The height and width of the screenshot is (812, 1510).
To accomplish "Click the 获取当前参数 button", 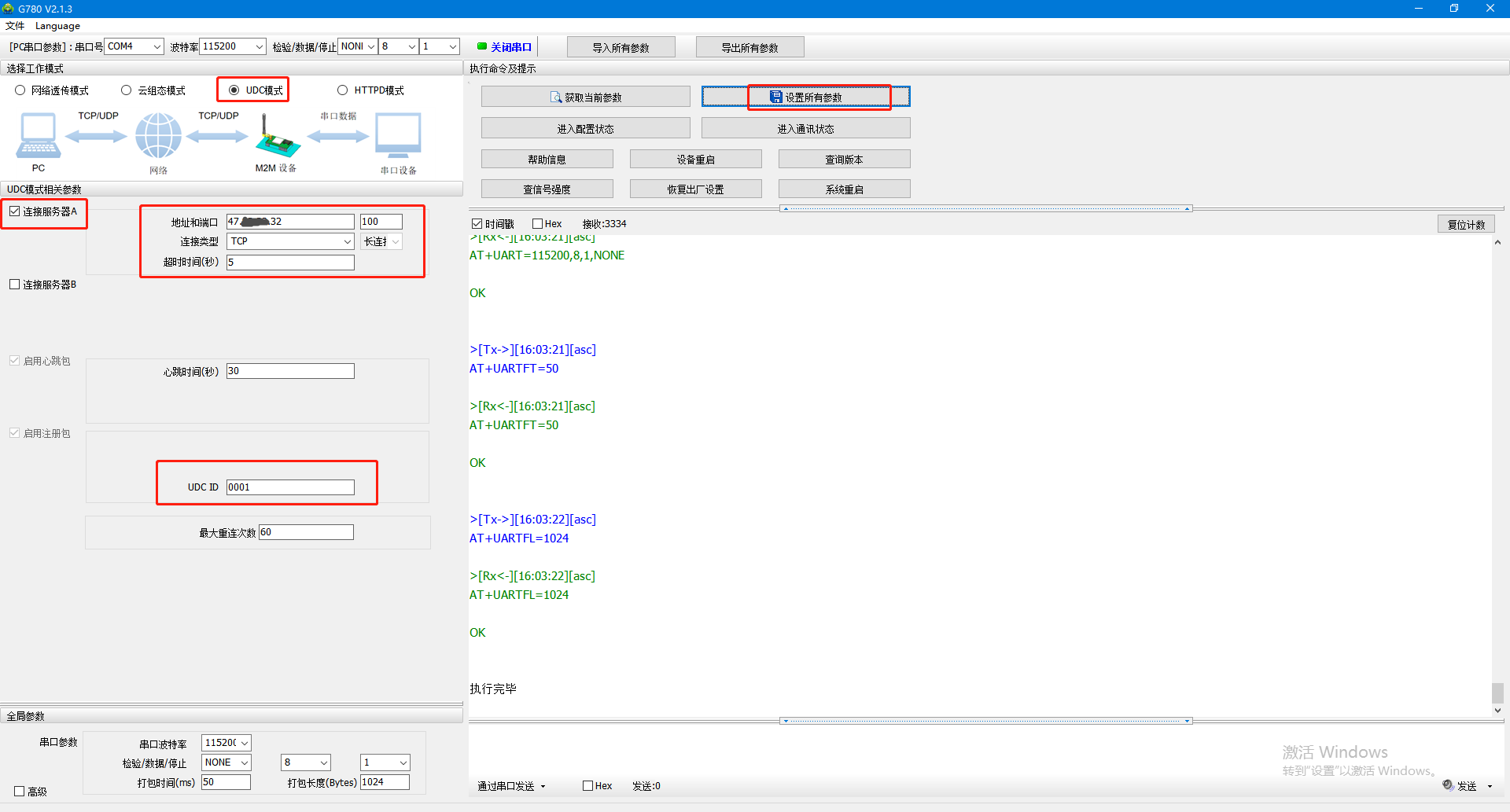I will tap(585, 97).
